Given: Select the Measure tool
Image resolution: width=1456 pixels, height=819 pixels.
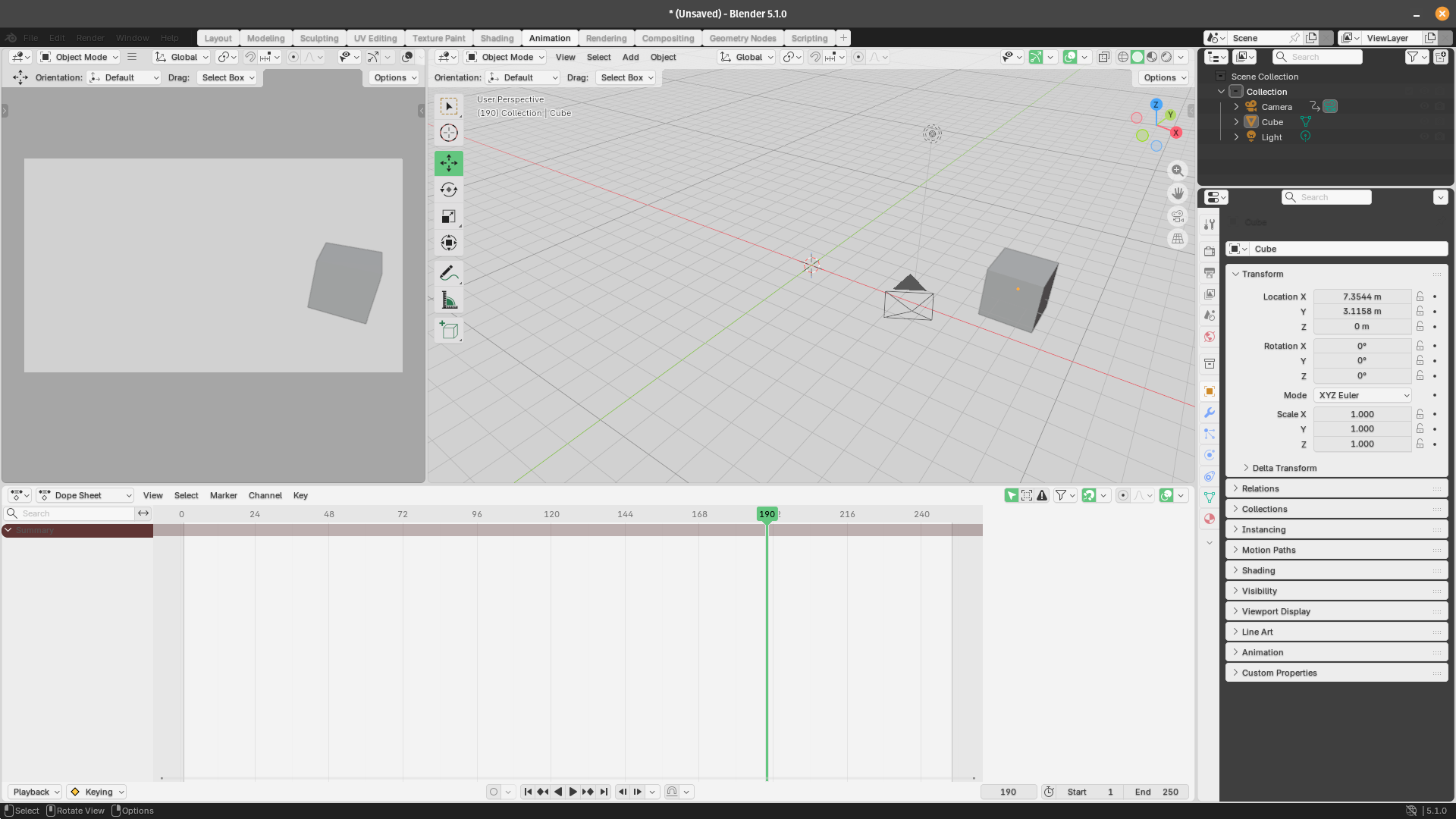Looking at the screenshot, I should [x=448, y=300].
